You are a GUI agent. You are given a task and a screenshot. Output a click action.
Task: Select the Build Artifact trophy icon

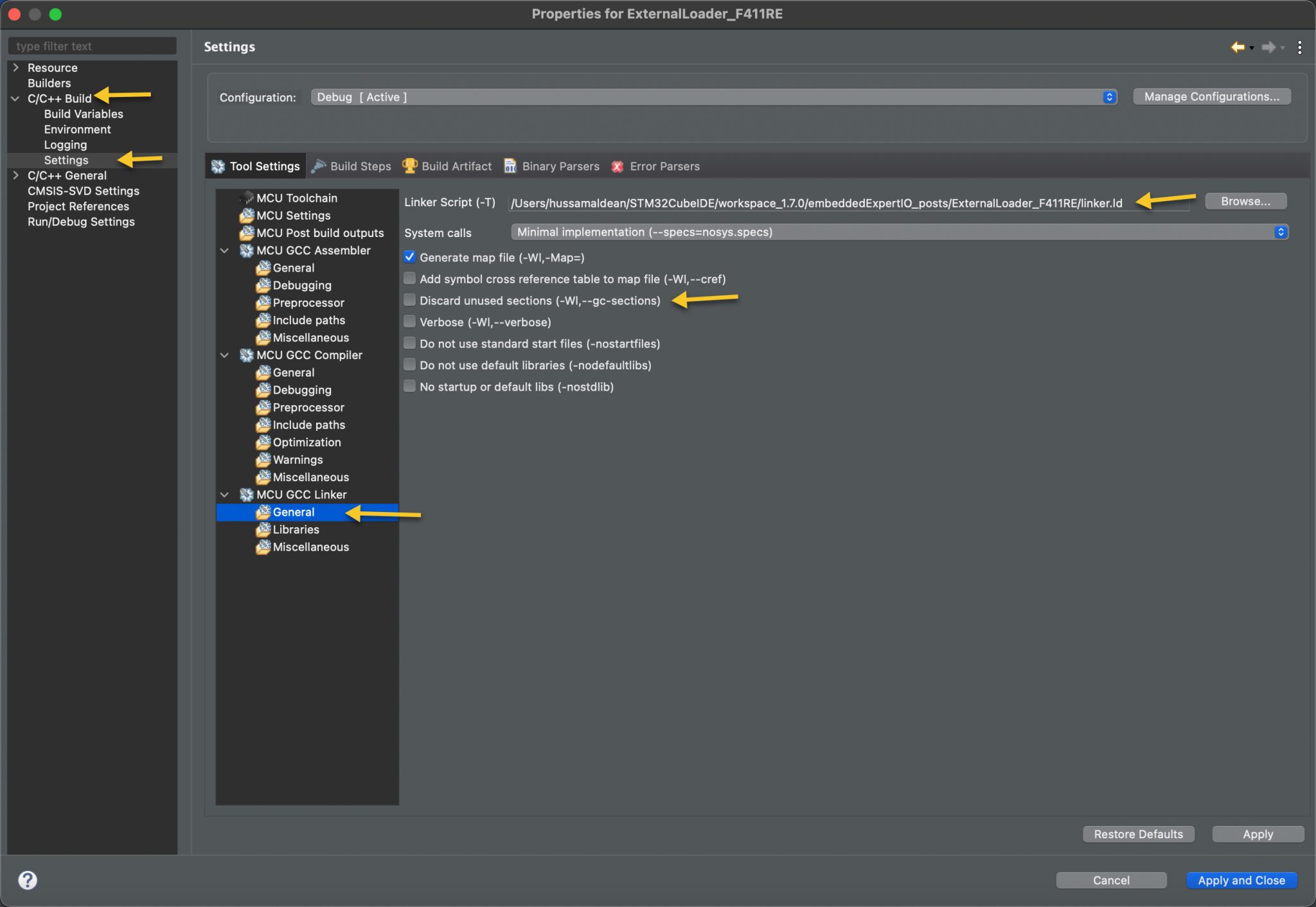click(409, 166)
